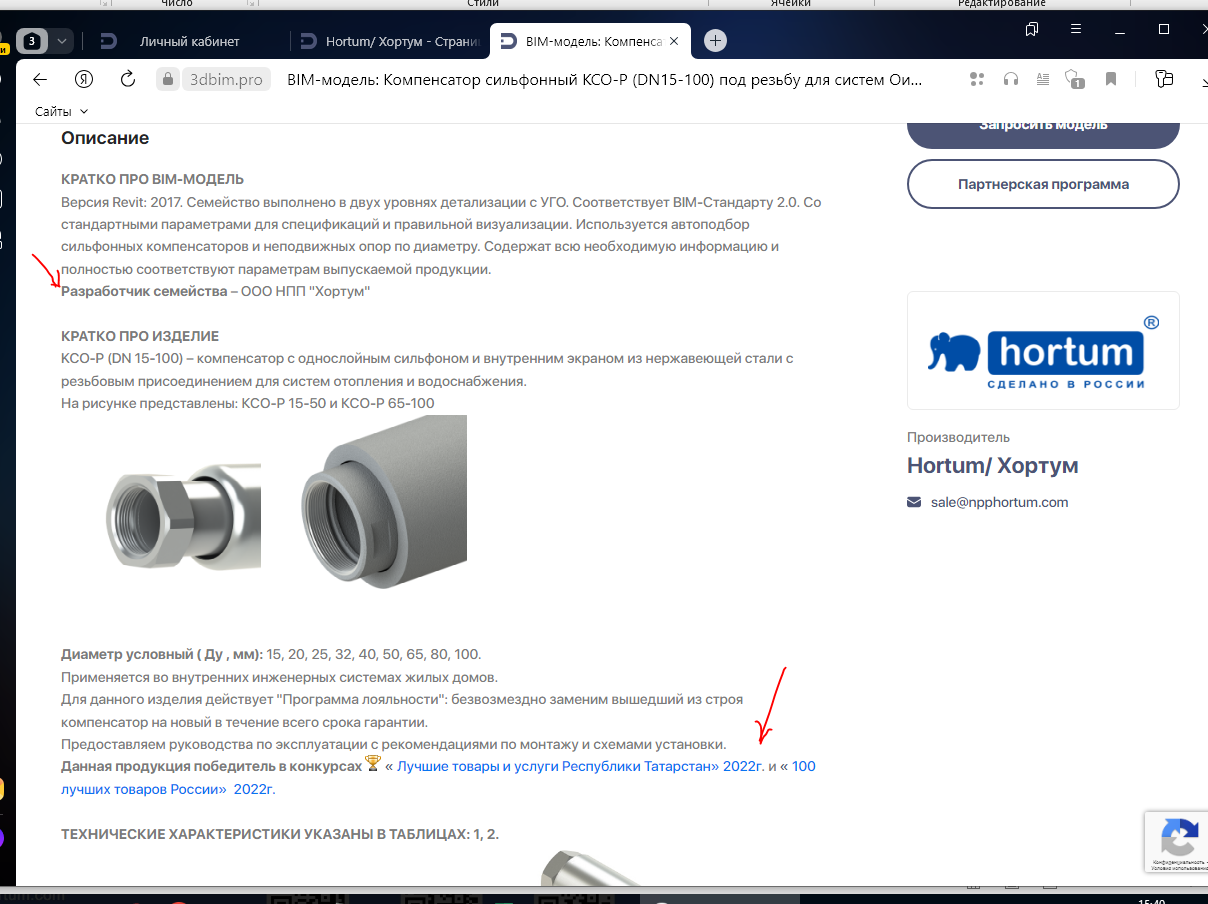The height and width of the screenshot is (904, 1208).
Task: Open the Hortum/ Хортум manufacturer name
Action: [x=992, y=465]
